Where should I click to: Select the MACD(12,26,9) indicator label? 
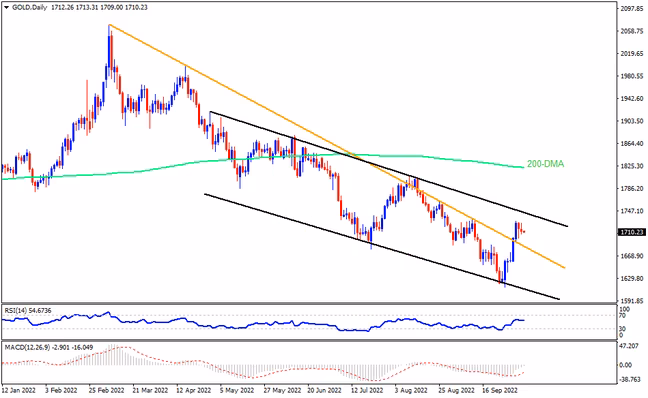pos(27,347)
